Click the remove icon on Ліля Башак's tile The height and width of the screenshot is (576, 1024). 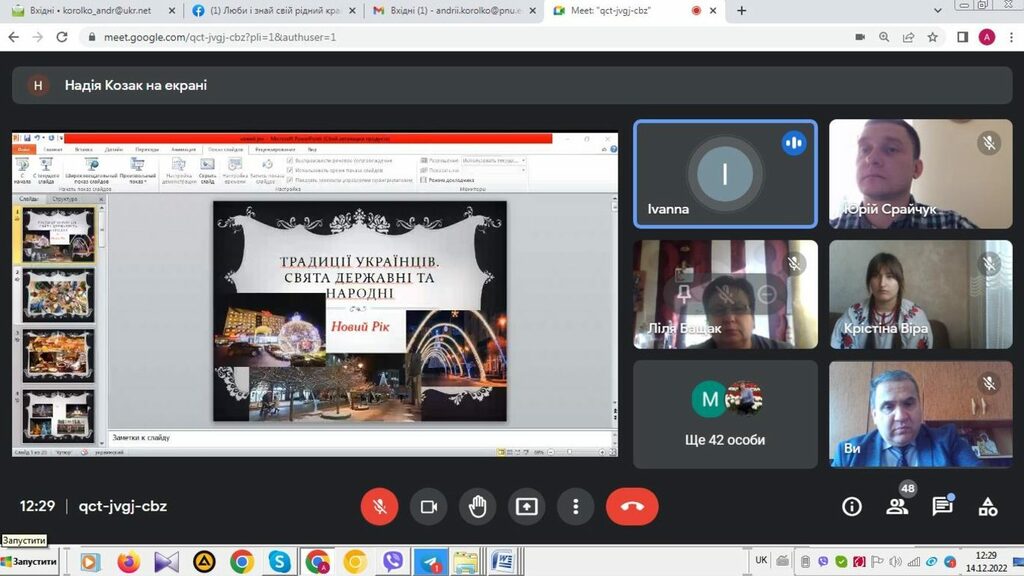pyautogui.click(x=767, y=293)
